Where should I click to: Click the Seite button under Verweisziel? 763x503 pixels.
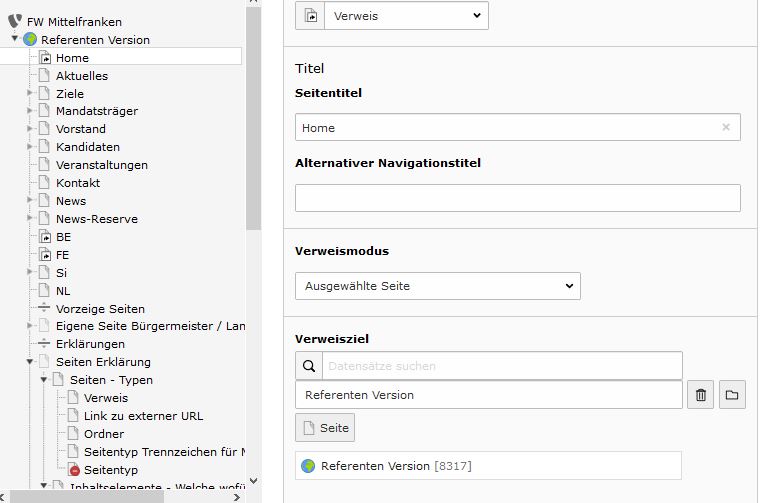(325, 428)
